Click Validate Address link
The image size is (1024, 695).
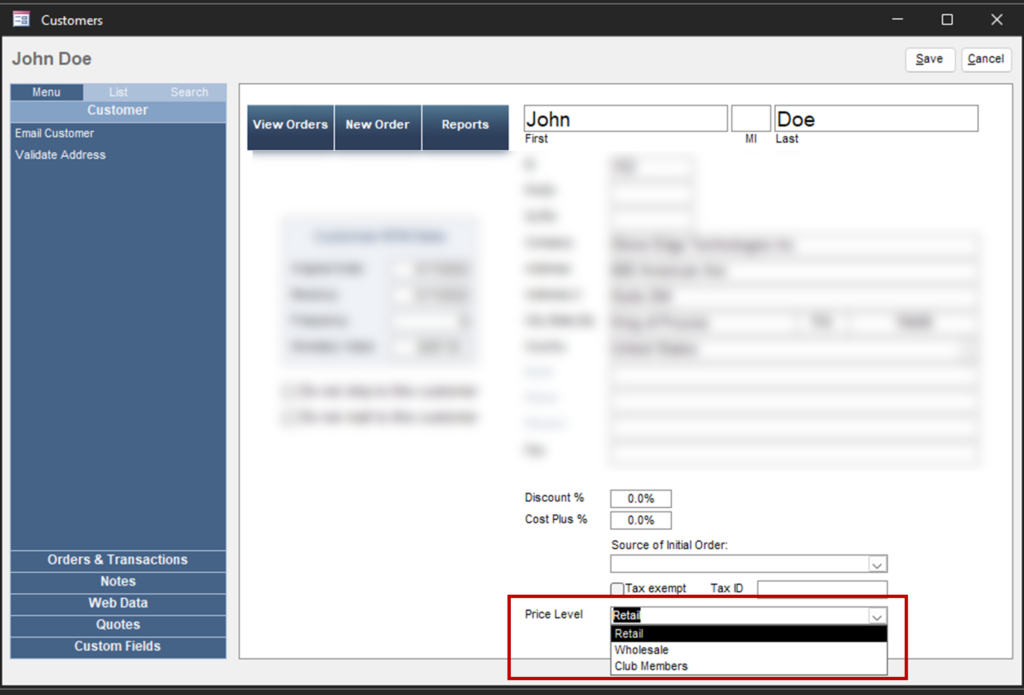60,155
